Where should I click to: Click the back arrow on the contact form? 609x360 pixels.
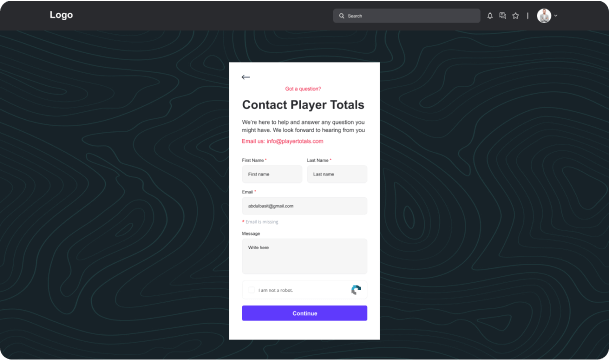245,77
